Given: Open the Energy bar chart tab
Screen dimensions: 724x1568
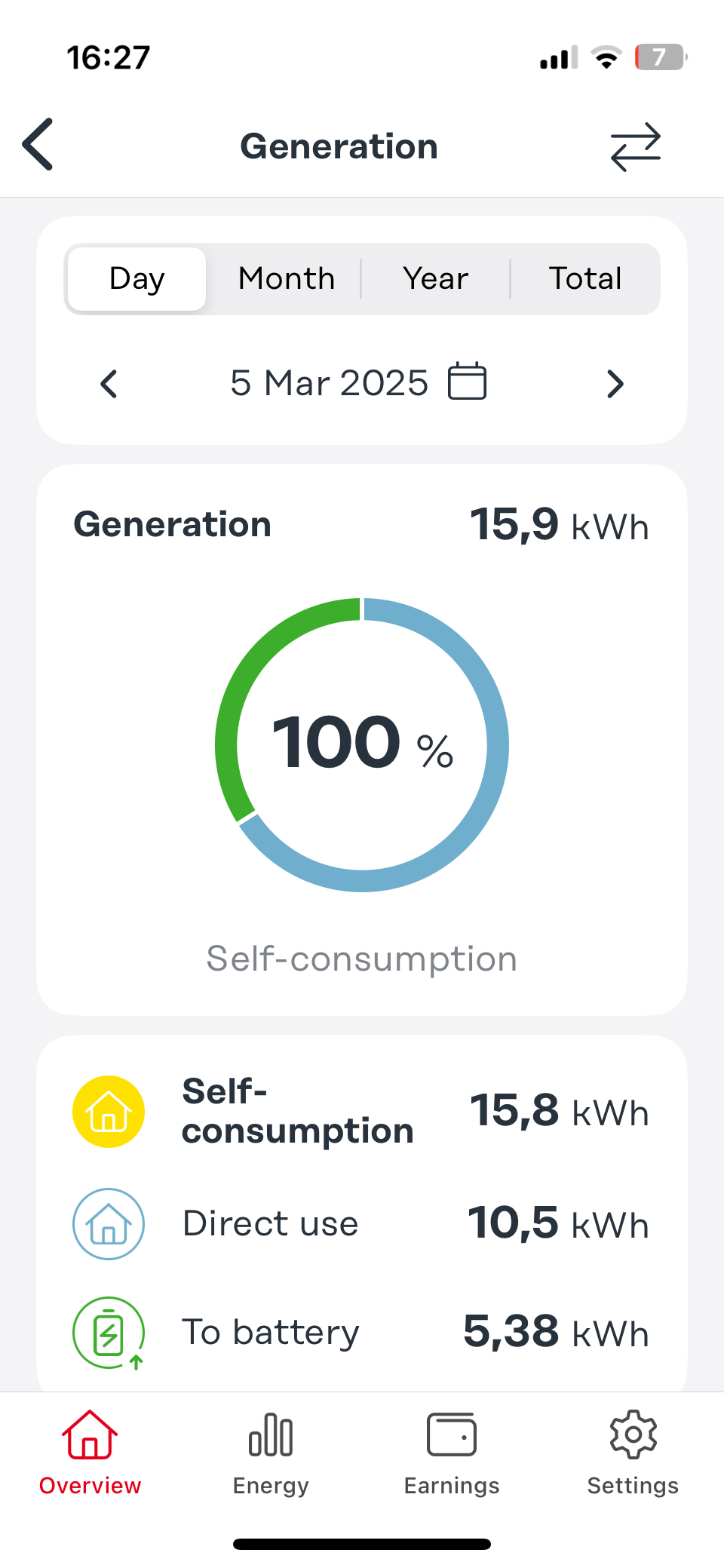Looking at the screenshot, I should [271, 1453].
